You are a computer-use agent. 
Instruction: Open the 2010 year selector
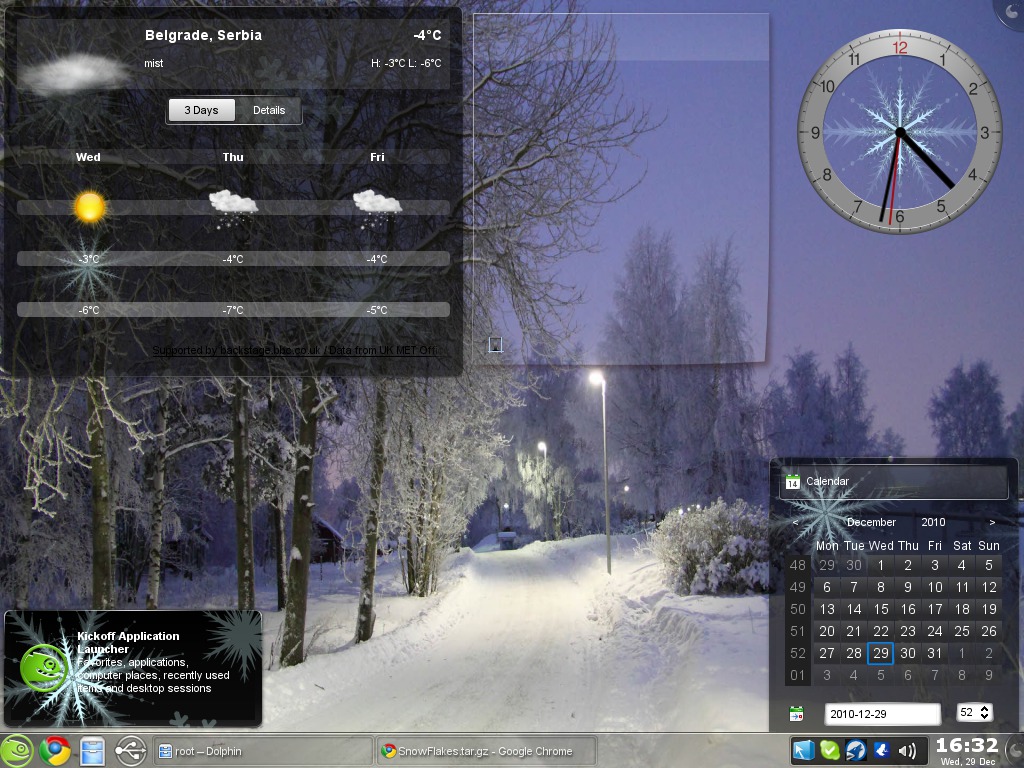point(933,522)
